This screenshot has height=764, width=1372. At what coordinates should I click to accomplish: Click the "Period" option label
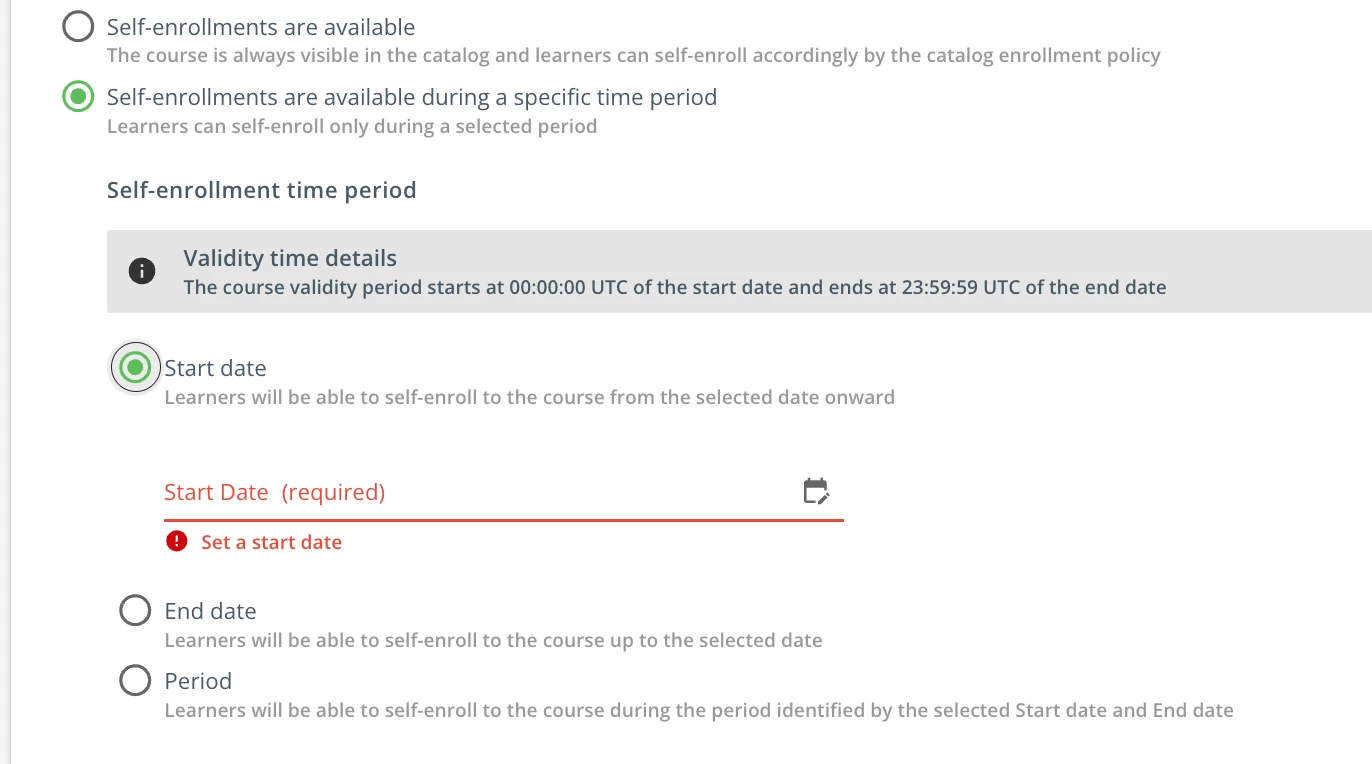(x=198, y=681)
